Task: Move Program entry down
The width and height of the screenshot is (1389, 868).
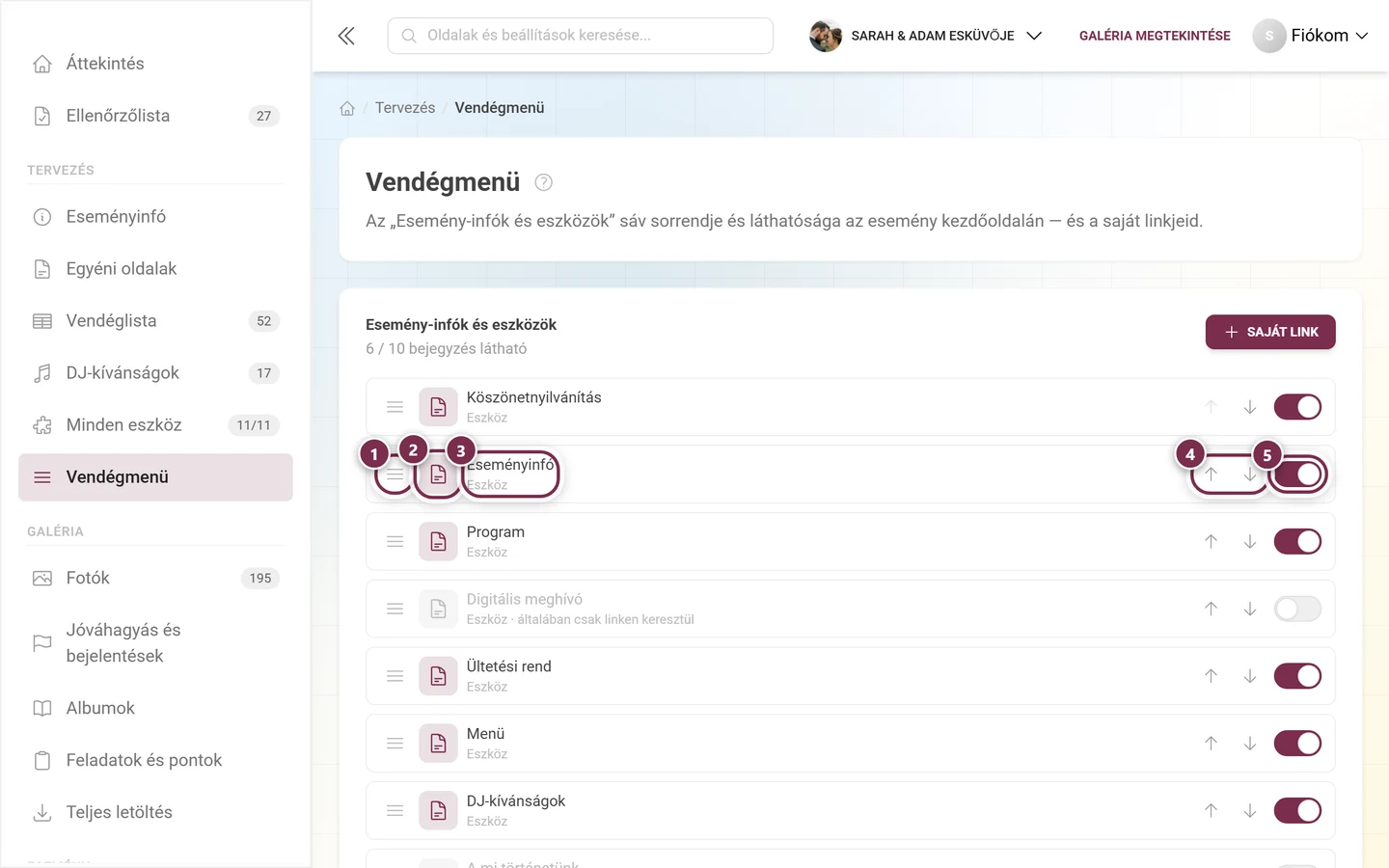Action: (1249, 542)
